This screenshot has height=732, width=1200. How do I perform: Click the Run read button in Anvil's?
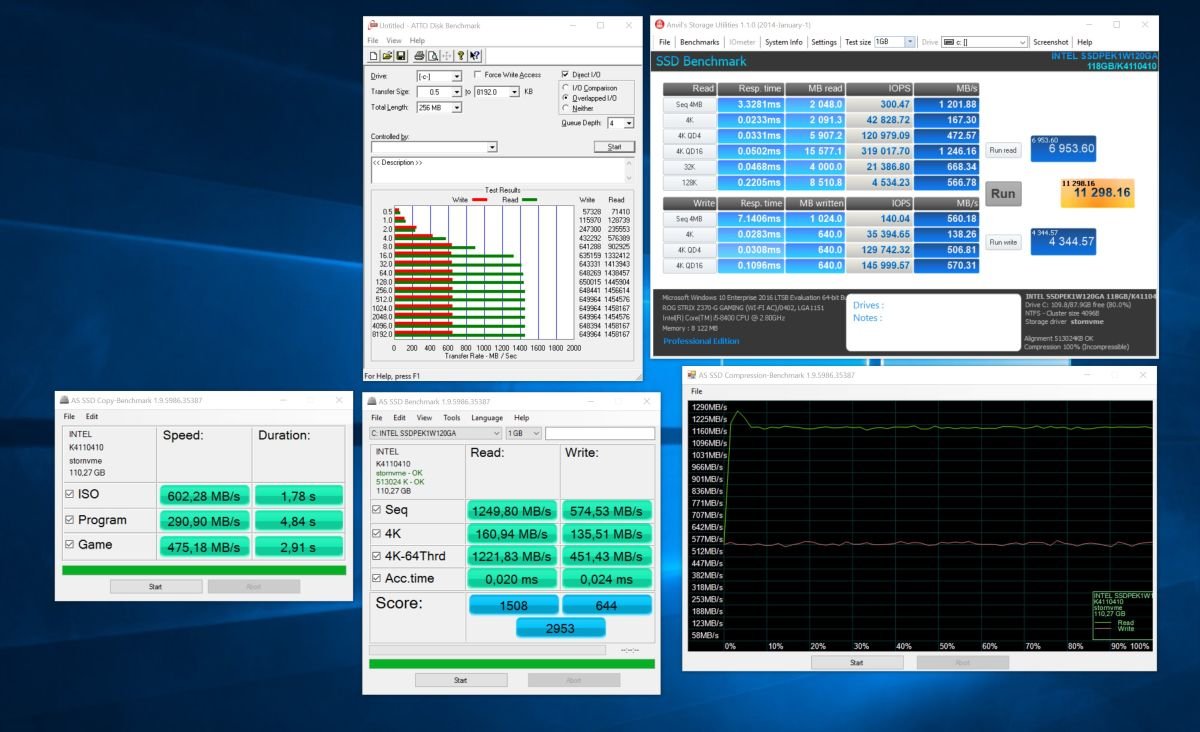coord(1003,150)
